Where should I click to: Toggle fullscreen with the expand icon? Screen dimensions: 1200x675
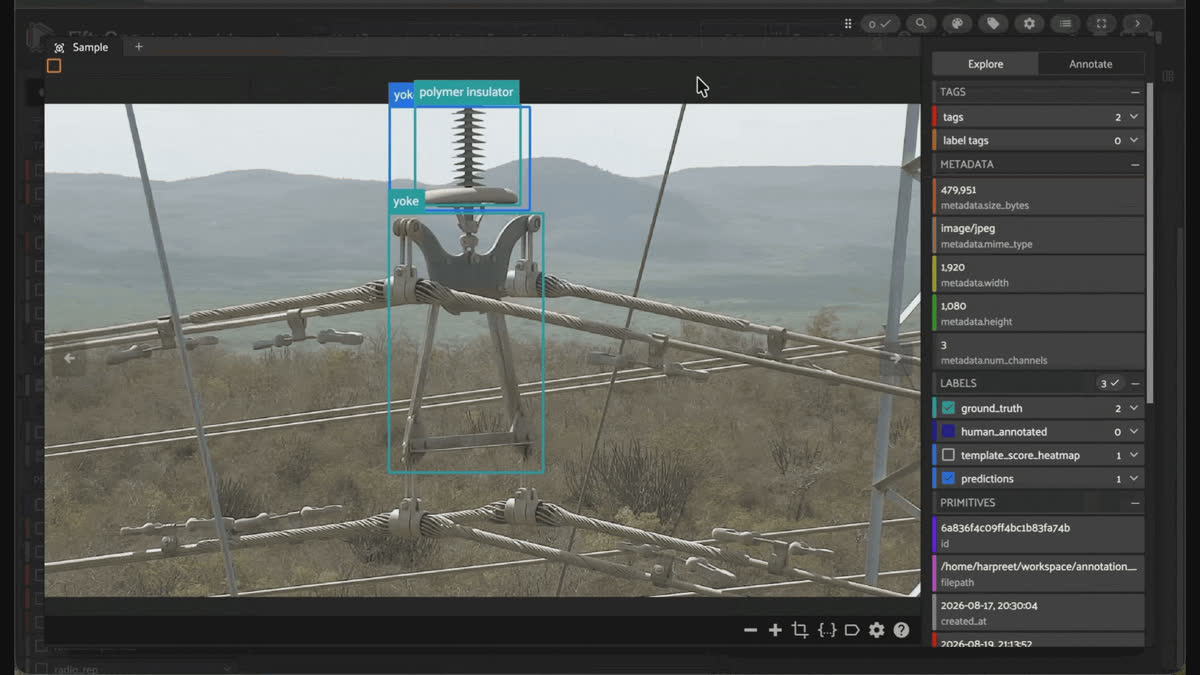click(1101, 24)
